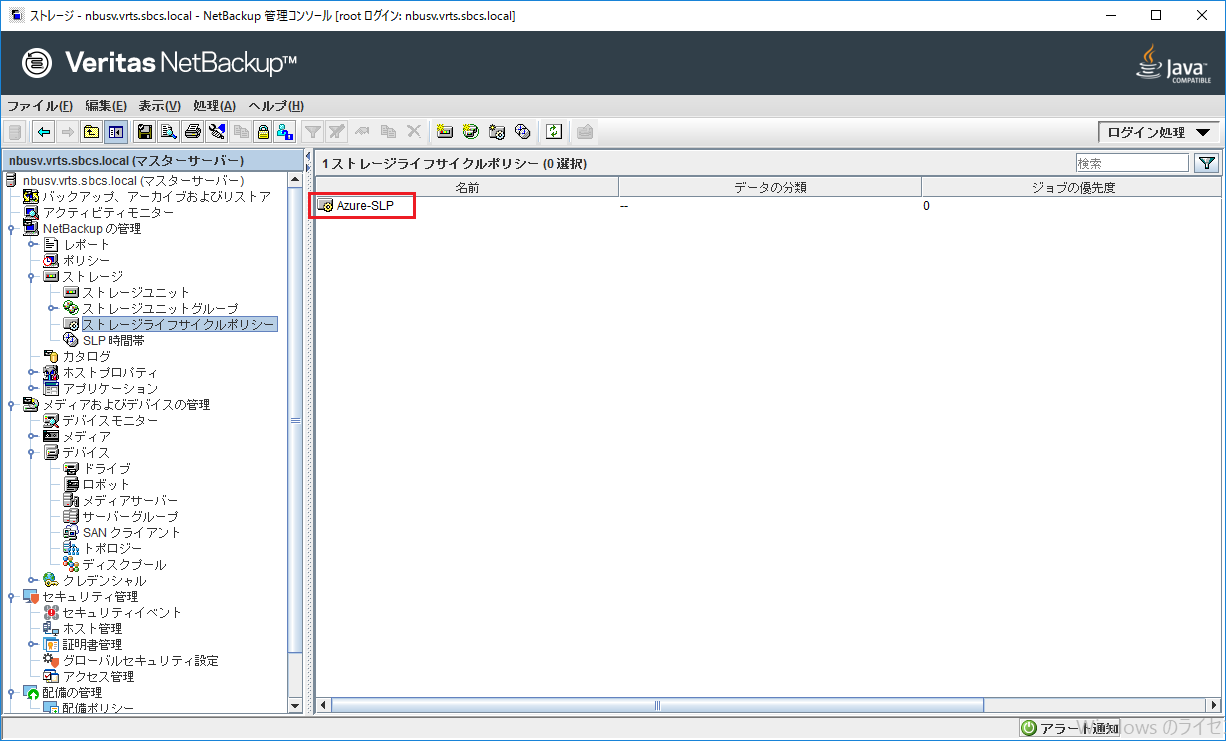Click the new storage unit group toolbar icon

470,131
